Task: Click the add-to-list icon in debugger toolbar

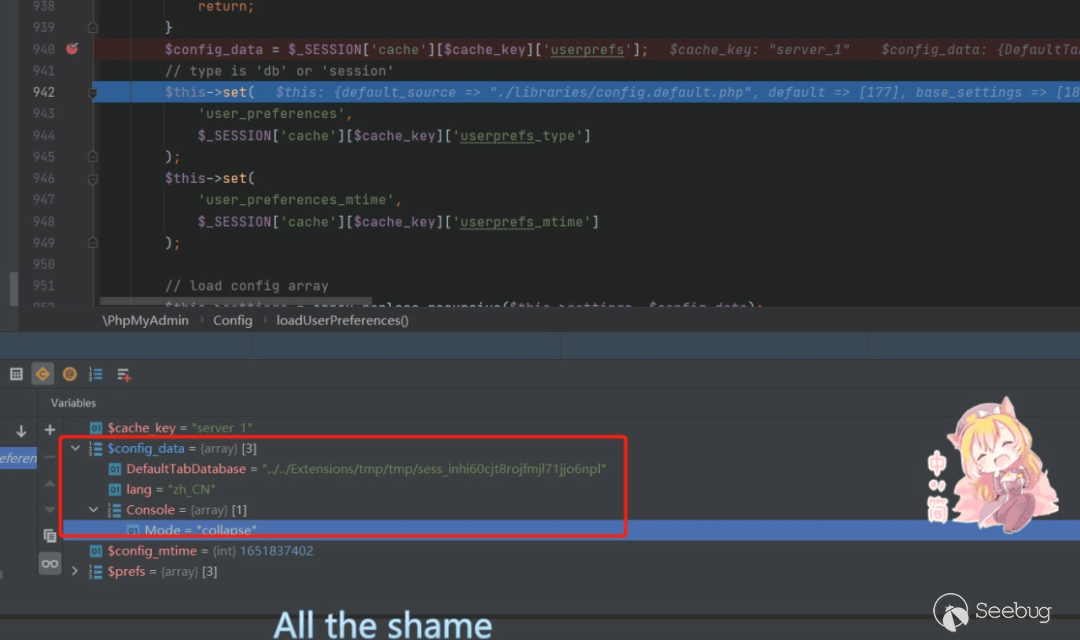Action: pyautogui.click(x=124, y=375)
